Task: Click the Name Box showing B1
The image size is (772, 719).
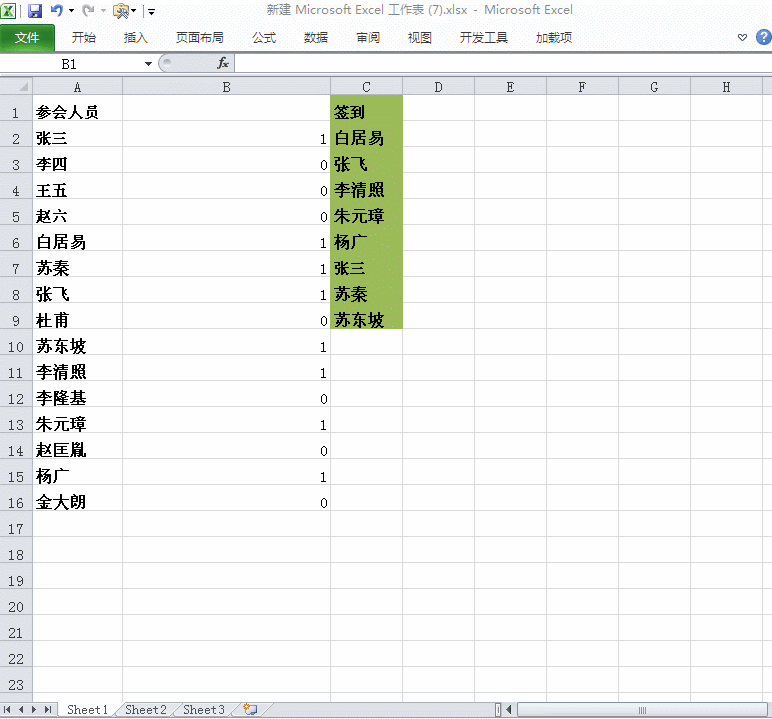Action: (71, 64)
